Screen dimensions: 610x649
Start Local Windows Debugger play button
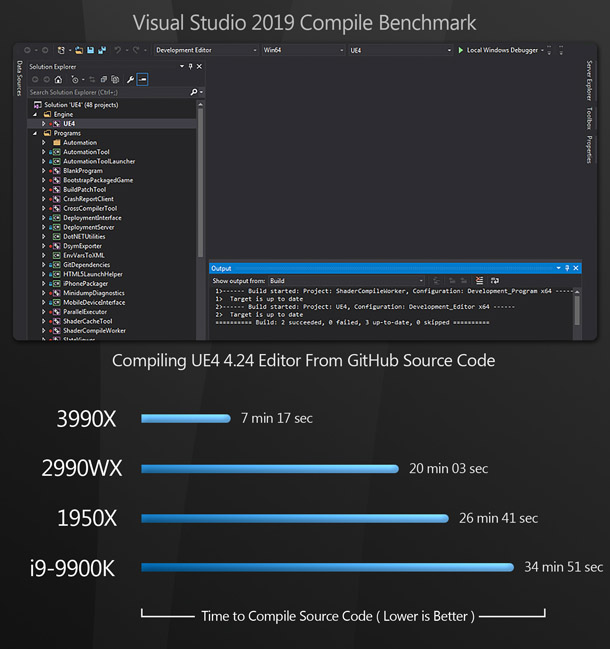(x=461, y=49)
